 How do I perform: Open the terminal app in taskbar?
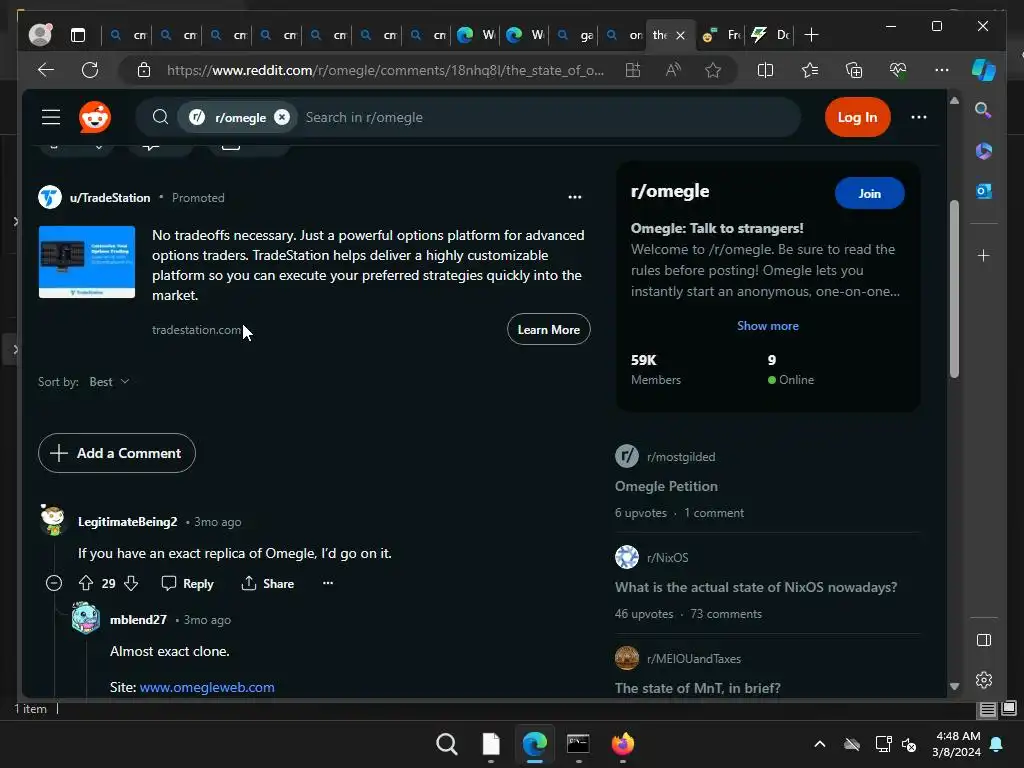pyautogui.click(x=579, y=744)
